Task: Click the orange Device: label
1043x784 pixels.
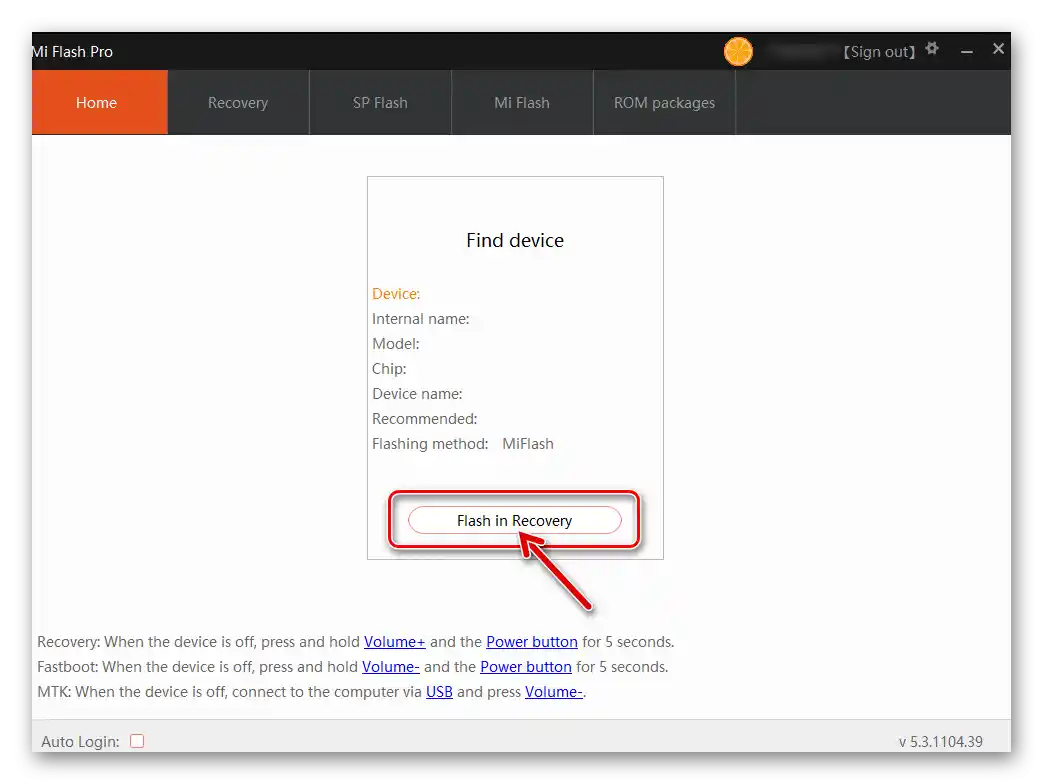Action: point(396,294)
